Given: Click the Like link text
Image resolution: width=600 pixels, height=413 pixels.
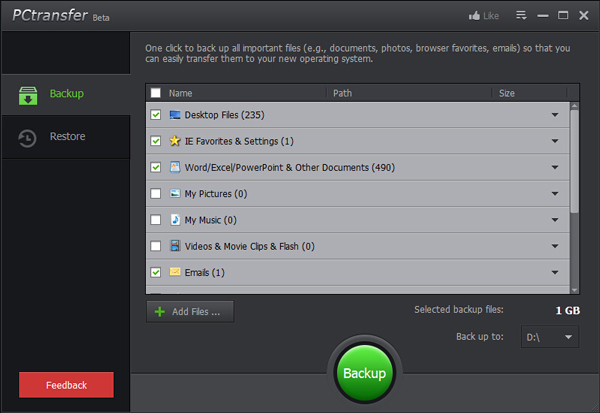Looking at the screenshot, I should click(x=491, y=16).
